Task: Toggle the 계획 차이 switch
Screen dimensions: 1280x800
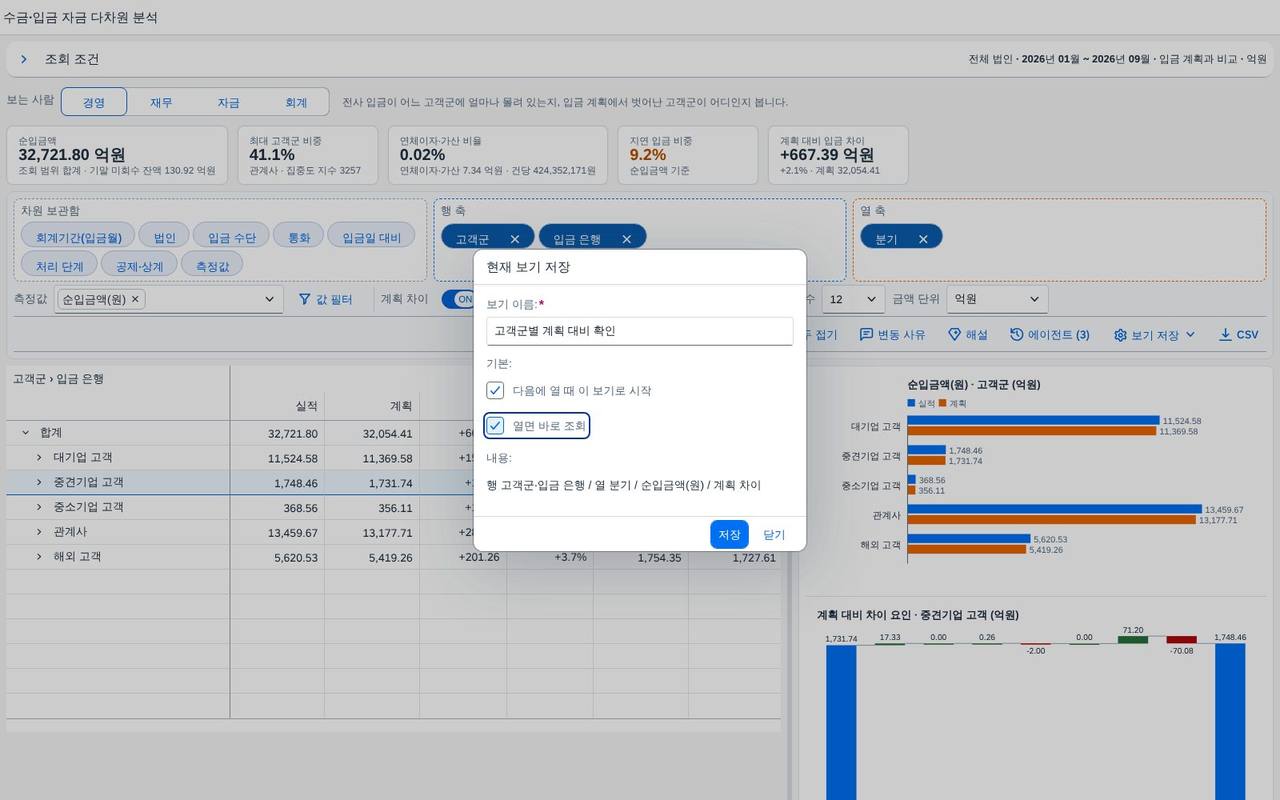Action: (459, 299)
